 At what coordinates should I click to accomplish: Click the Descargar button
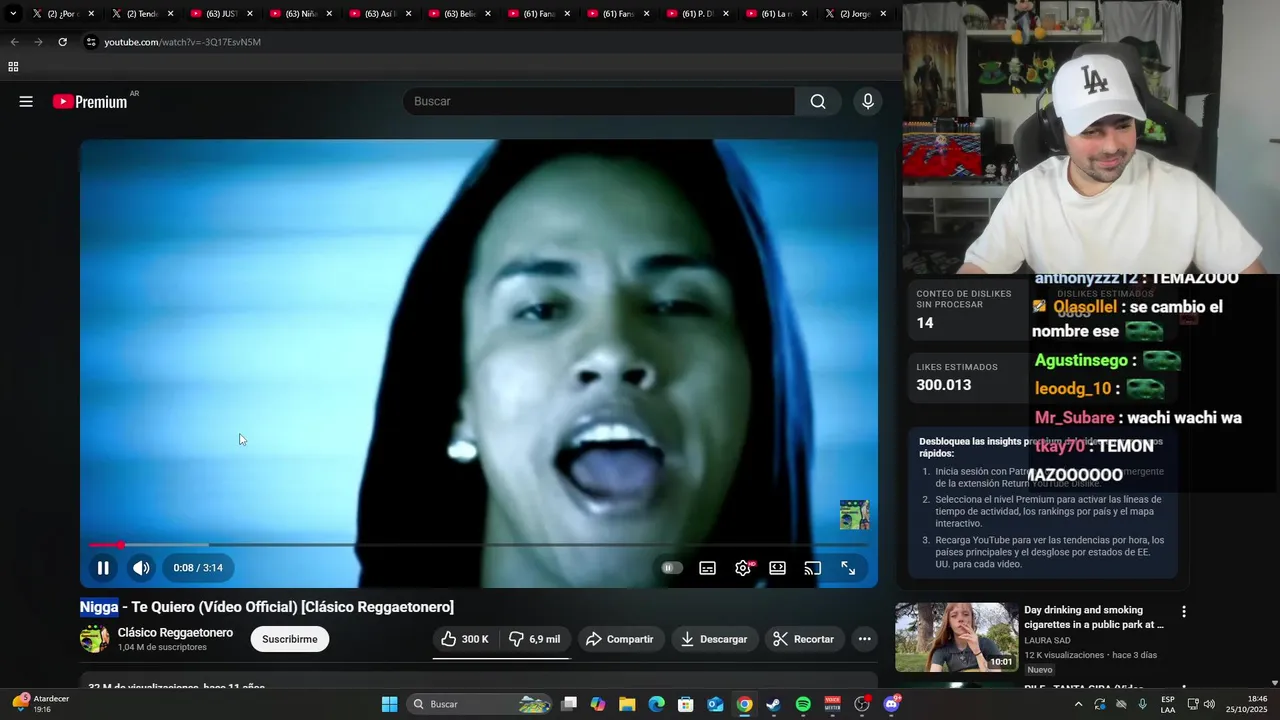(714, 639)
